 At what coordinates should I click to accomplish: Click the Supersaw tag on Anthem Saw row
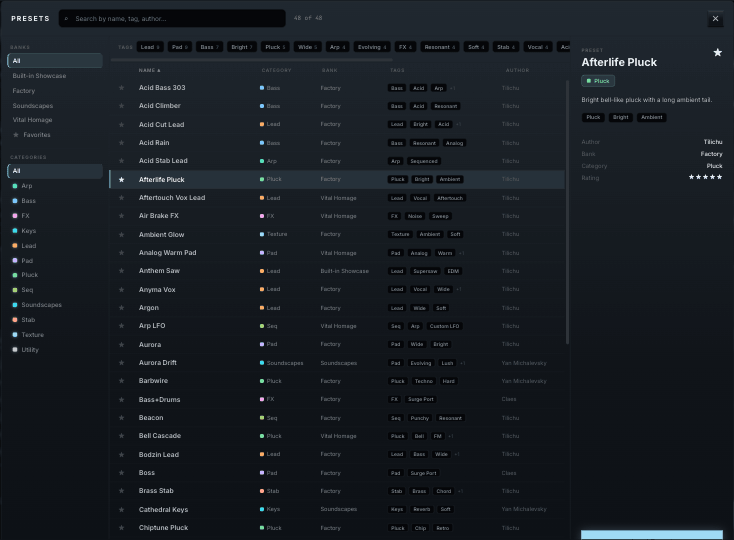tap(425, 271)
